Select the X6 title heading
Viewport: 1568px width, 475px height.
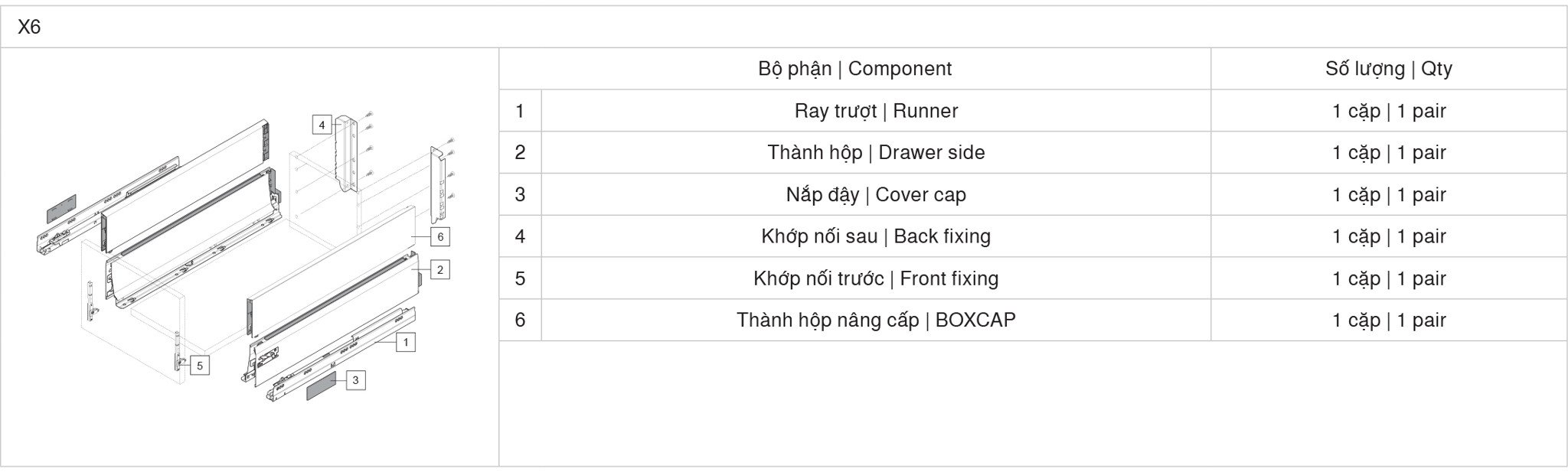(x=29, y=28)
